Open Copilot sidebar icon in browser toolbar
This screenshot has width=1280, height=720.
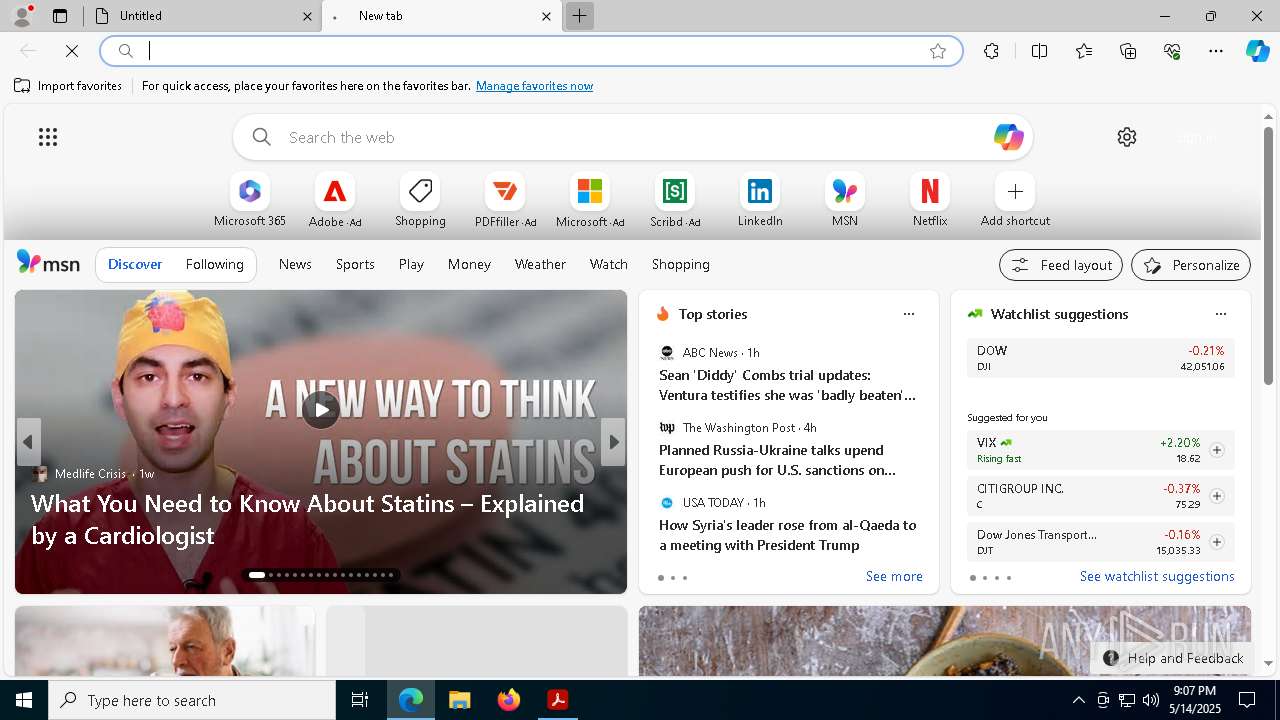pyautogui.click(x=1257, y=51)
